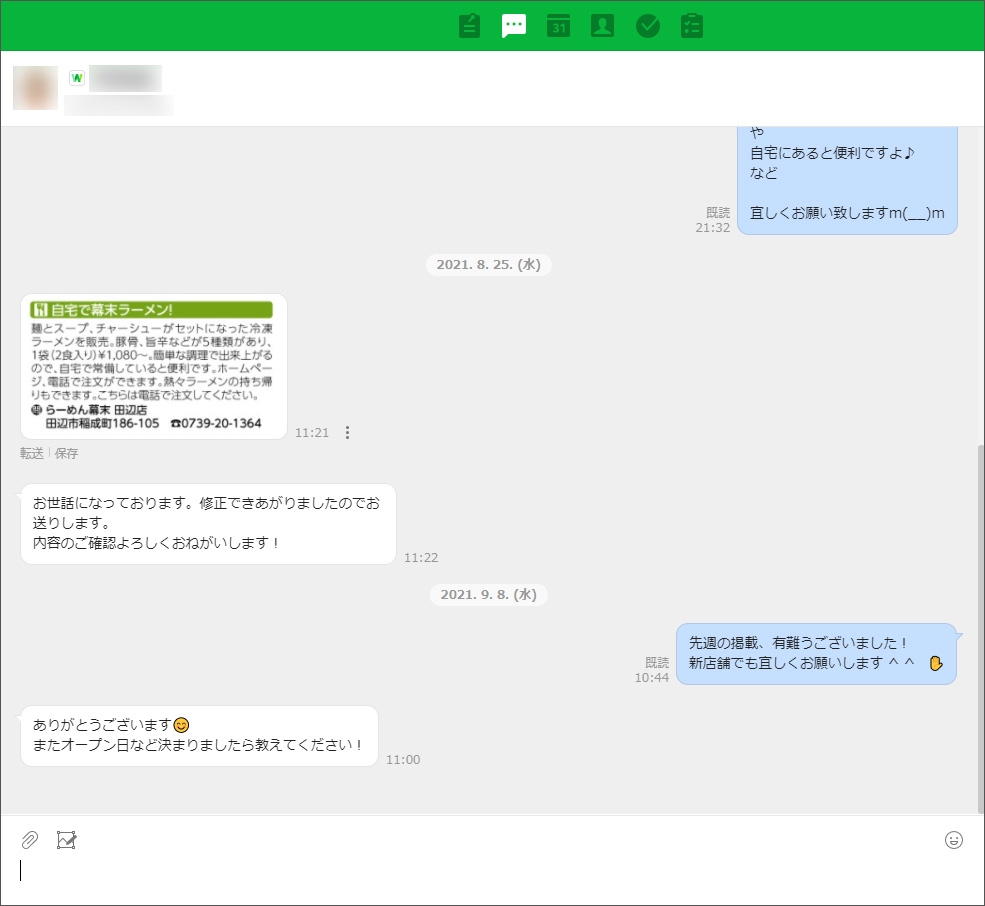Open the emoji sticker picker
Viewport: 985px width, 906px height.
coord(954,840)
